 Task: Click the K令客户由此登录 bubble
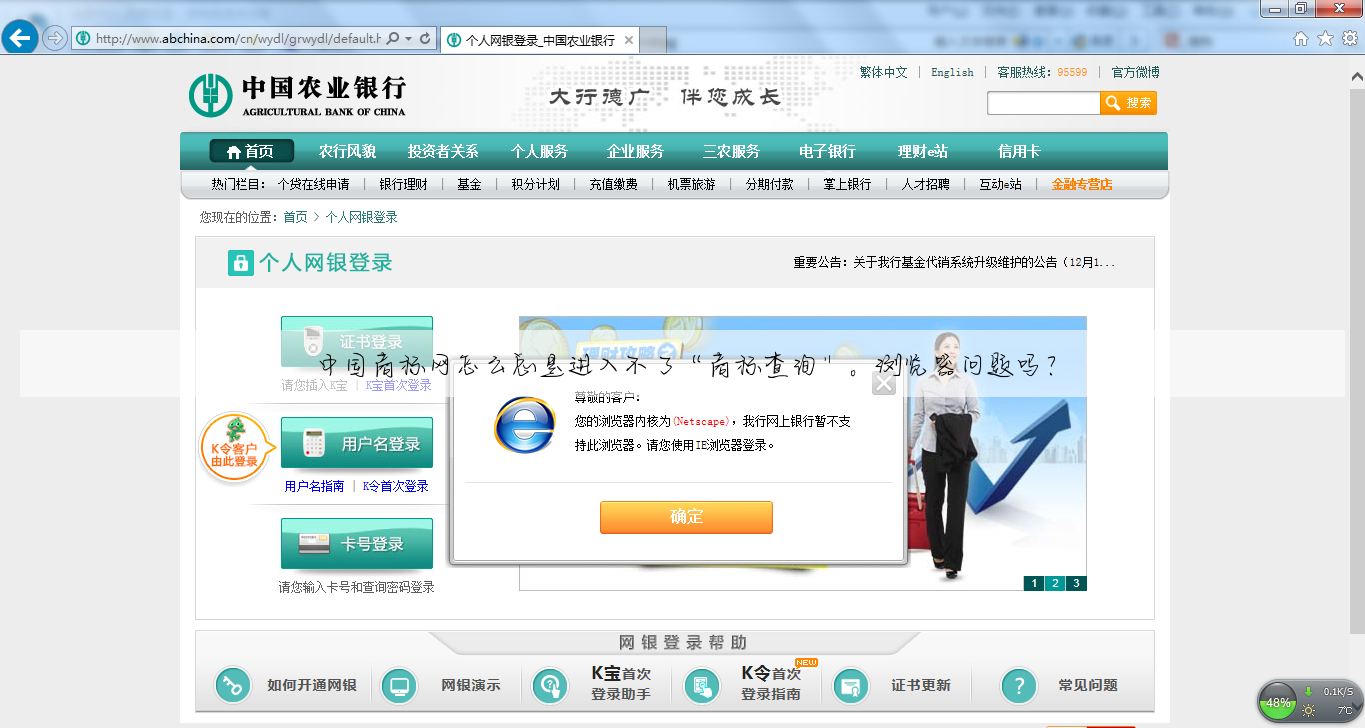click(235, 446)
